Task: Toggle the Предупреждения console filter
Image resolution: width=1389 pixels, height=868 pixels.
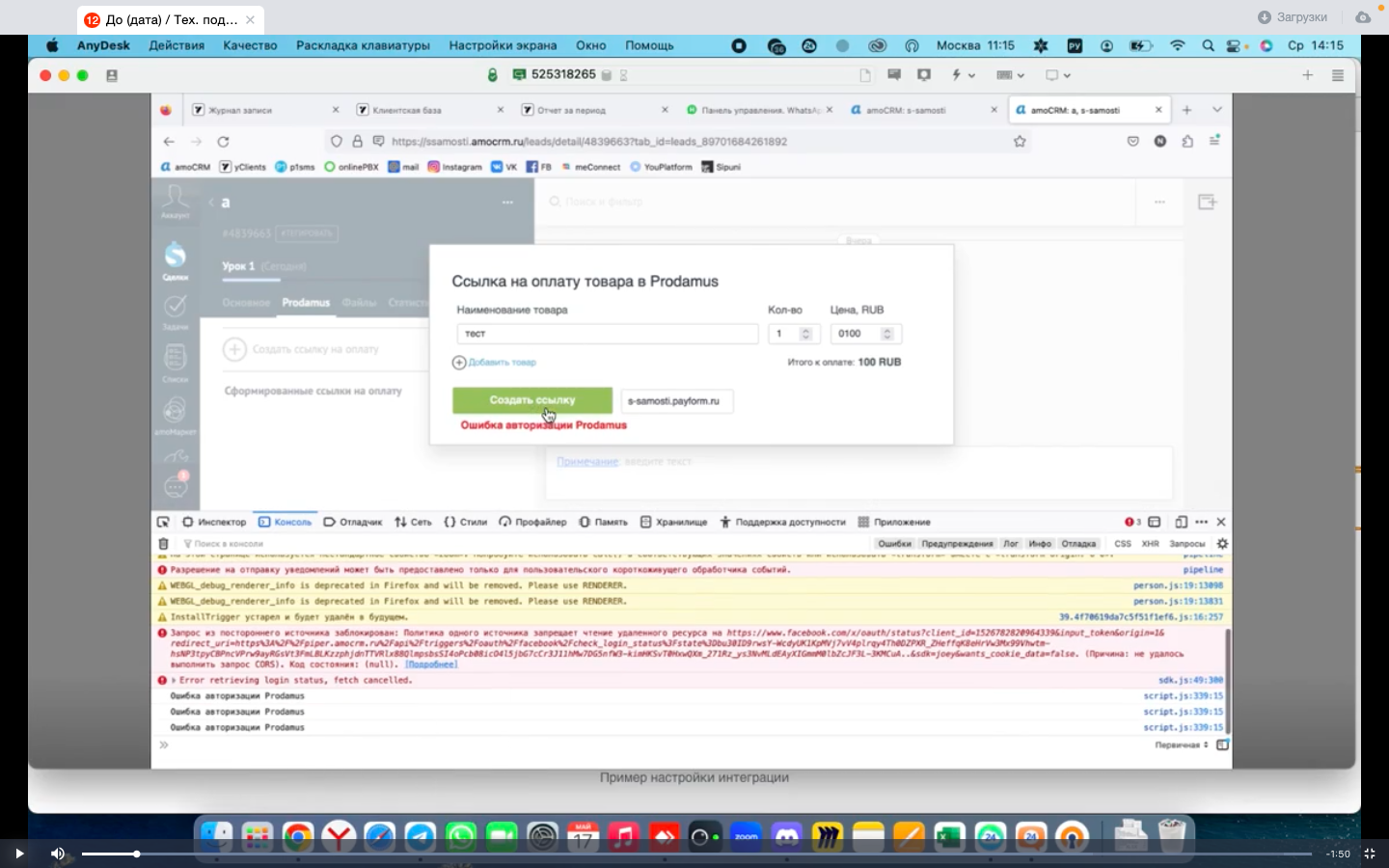Action: point(957,544)
